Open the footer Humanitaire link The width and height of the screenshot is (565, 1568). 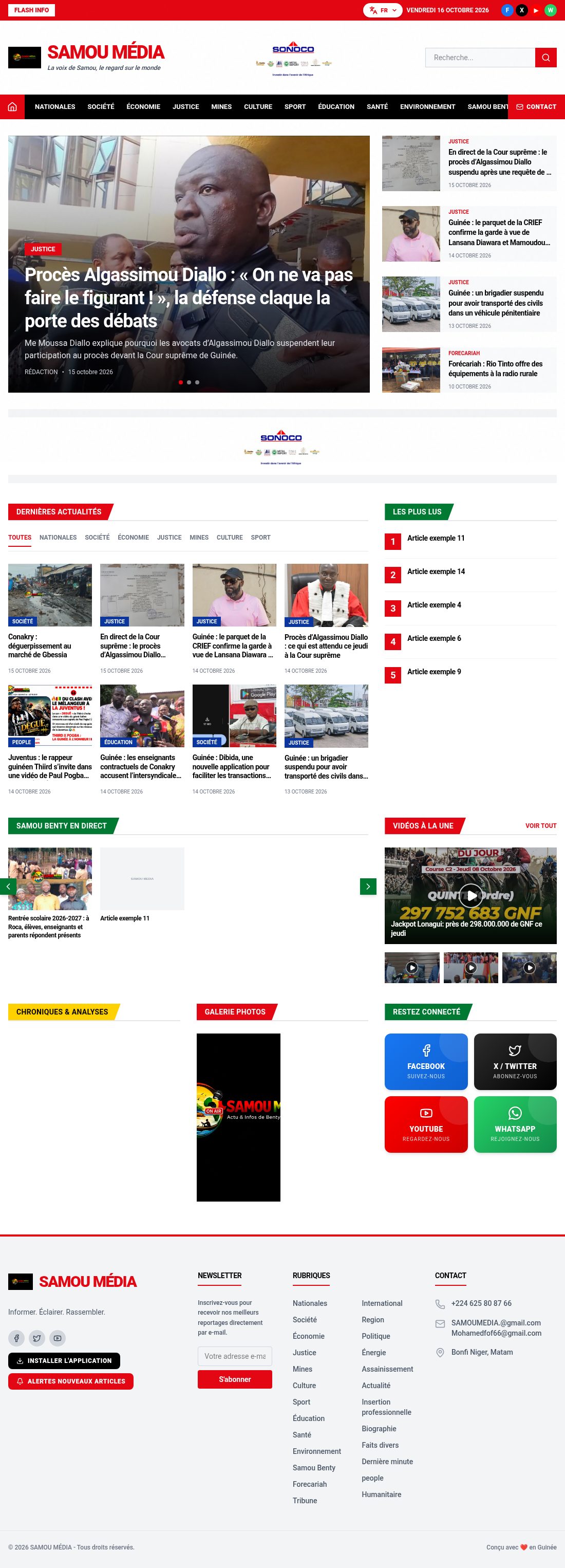pyautogui.click(x=381, y=1495)
